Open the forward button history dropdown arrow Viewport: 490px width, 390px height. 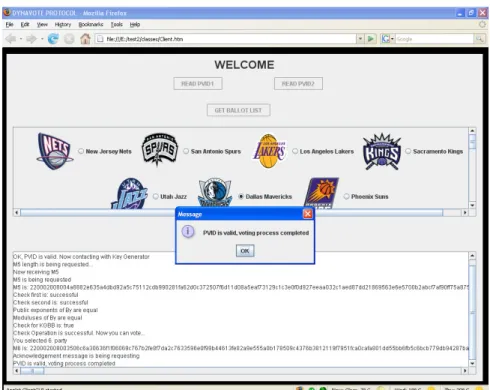click(x=42, y=39)
